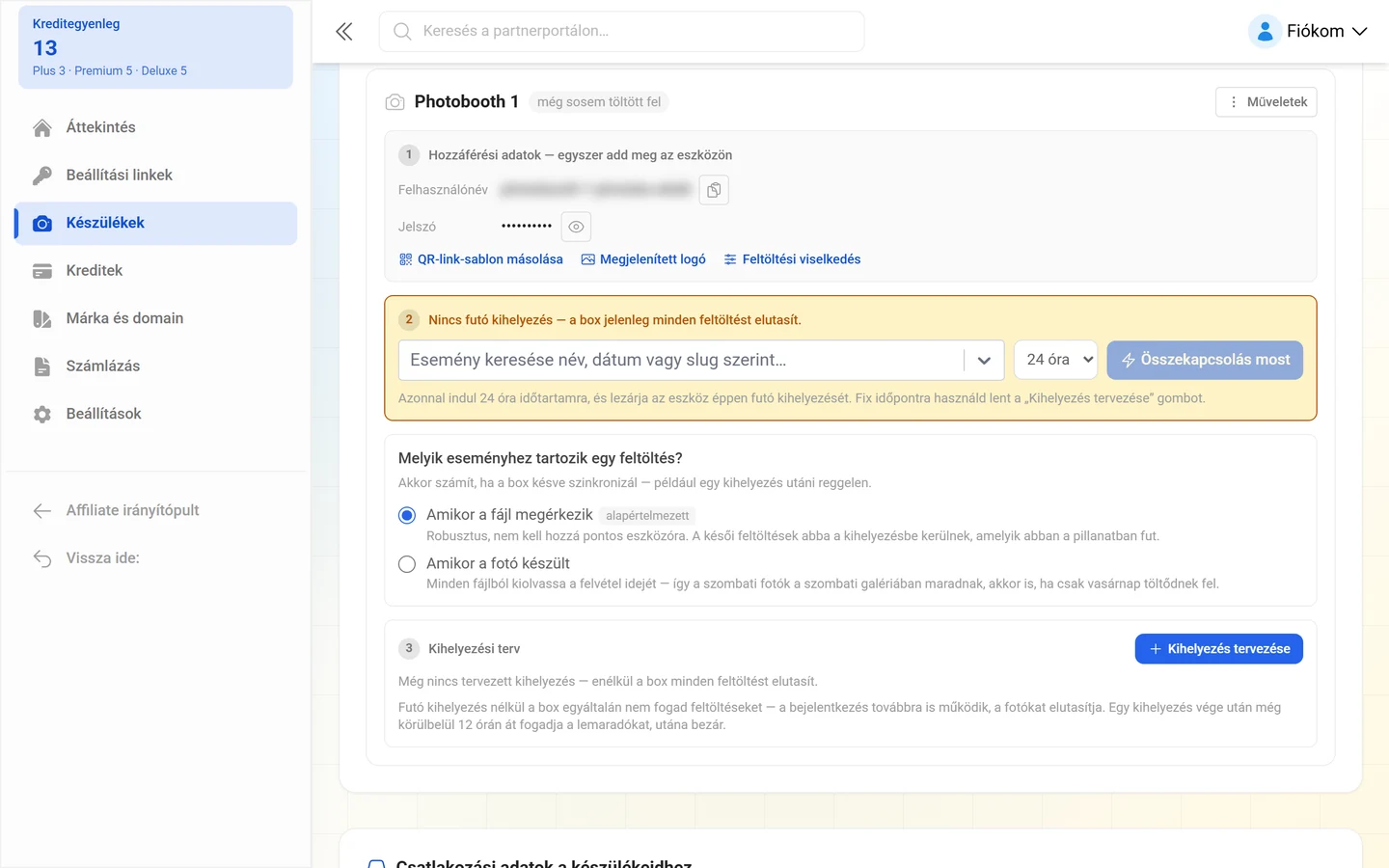The height and width of the screenshot is (868, 1389).
Task: Open the Fiókom account dropdown
Action: [1308, 32]
